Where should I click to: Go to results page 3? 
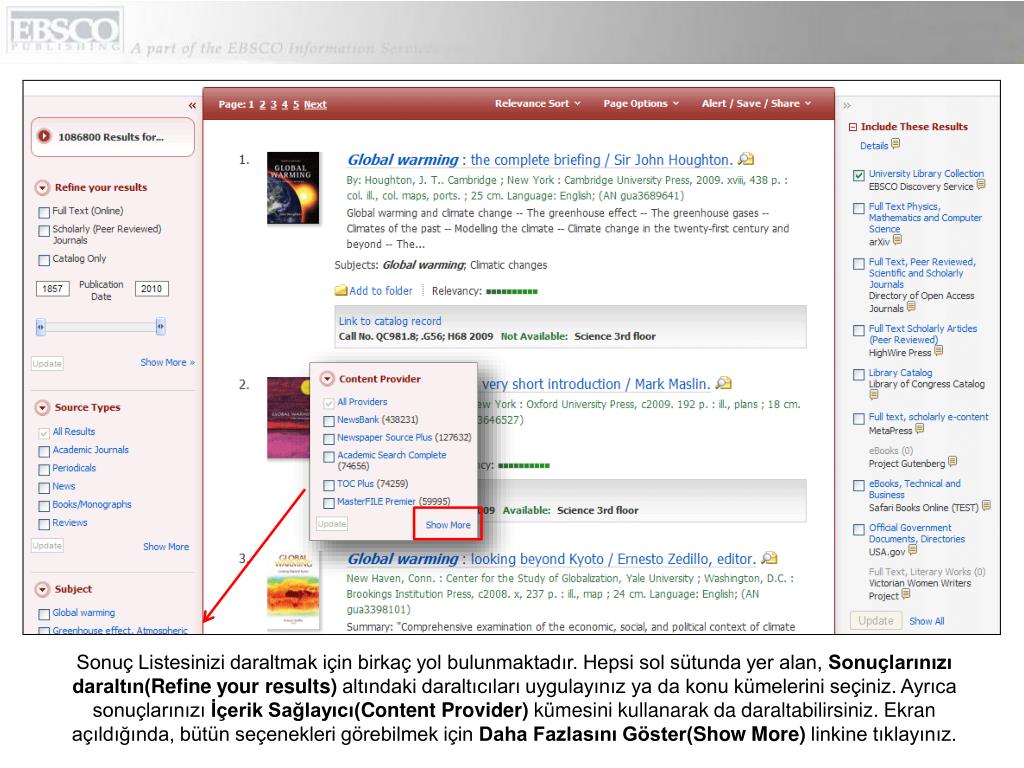click(274, 104)
